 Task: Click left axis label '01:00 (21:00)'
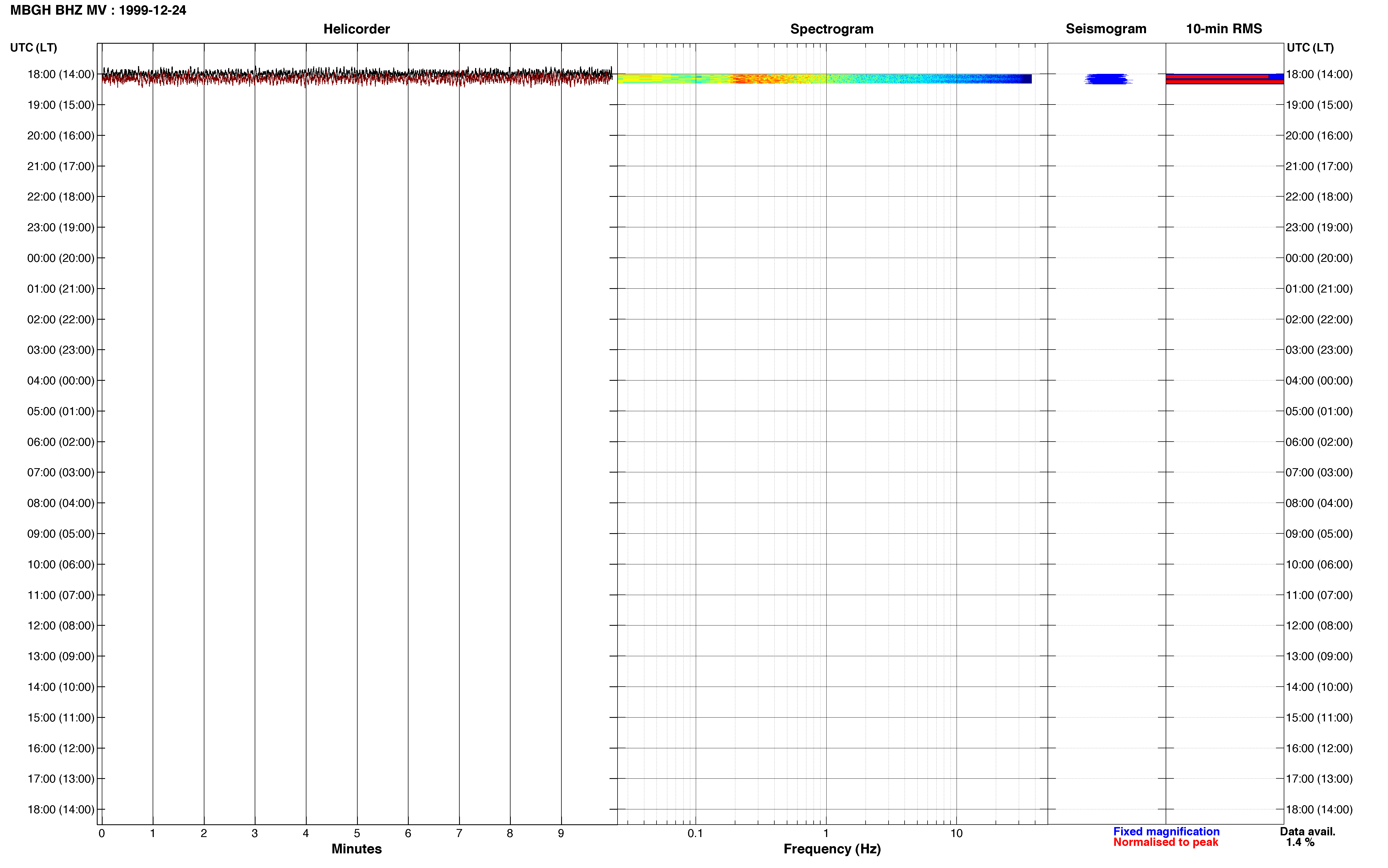point(61,289)
